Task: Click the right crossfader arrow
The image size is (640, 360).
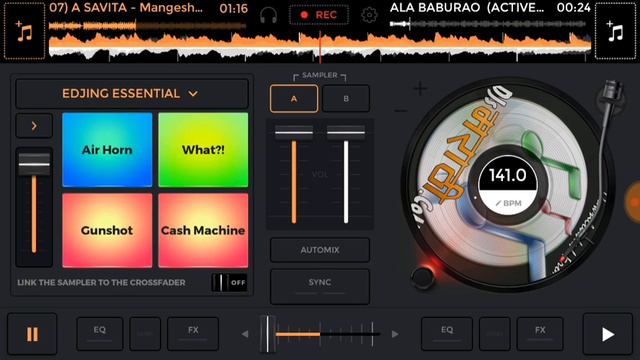Action: pos(395,334)
